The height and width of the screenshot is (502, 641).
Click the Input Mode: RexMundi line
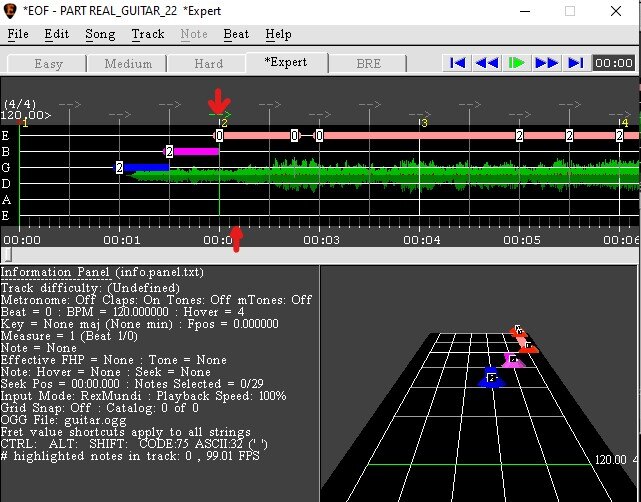(143, 396)
